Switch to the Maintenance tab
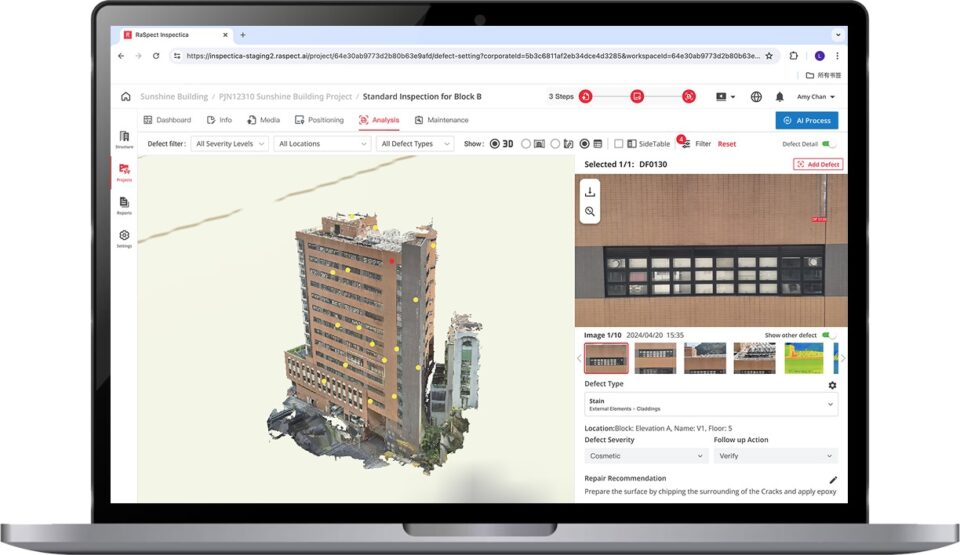960x555 pixels. (x=441, y=120)
